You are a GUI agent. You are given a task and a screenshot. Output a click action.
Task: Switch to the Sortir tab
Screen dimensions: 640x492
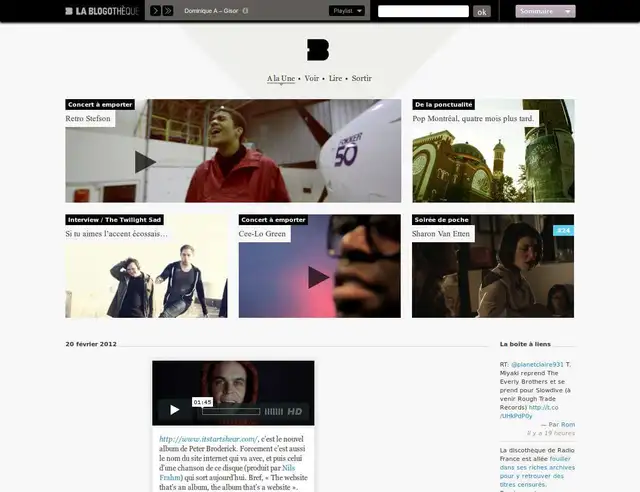pos(362,78)
